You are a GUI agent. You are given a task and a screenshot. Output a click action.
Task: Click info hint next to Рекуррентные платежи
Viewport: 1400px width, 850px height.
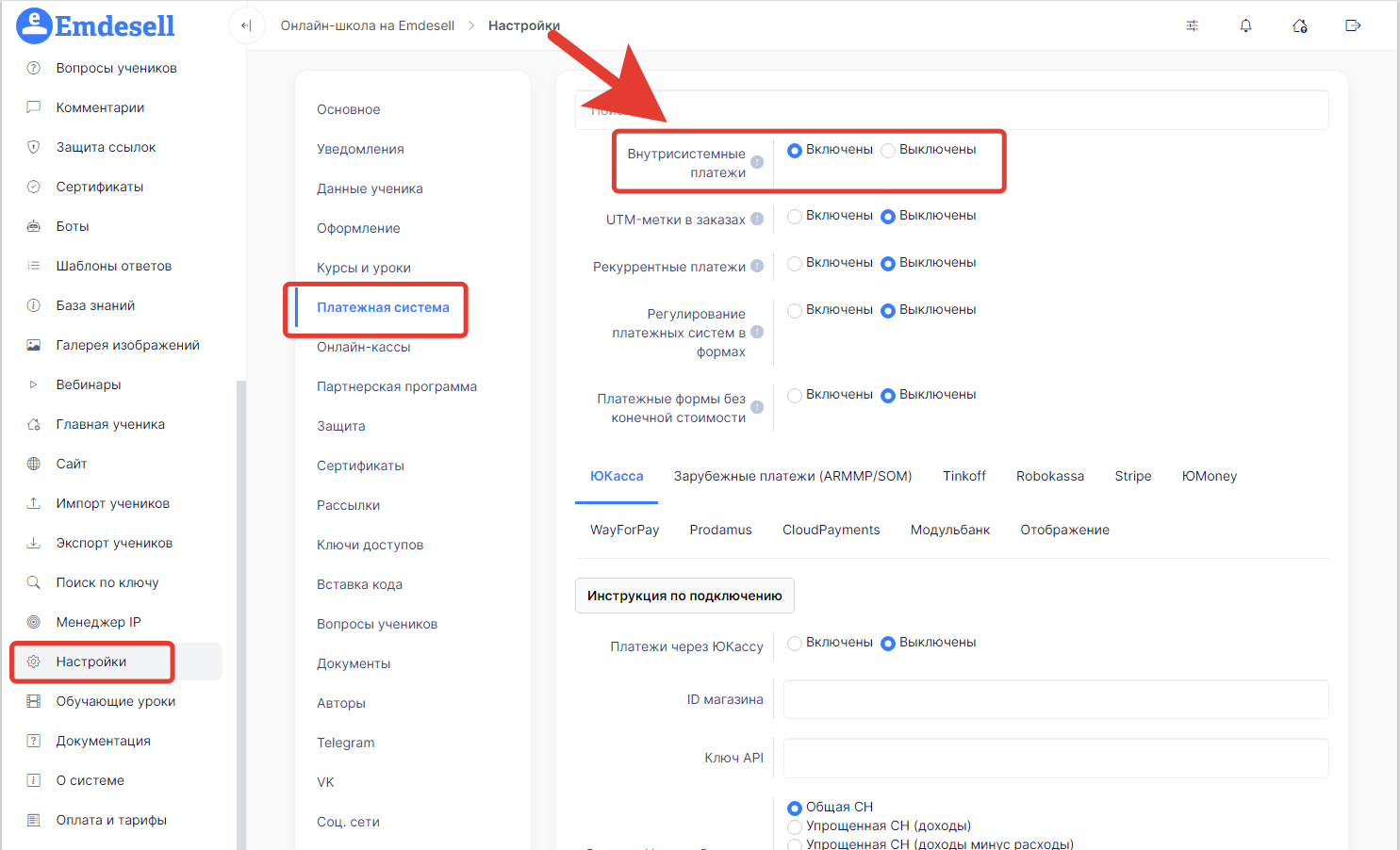[757, 266]
